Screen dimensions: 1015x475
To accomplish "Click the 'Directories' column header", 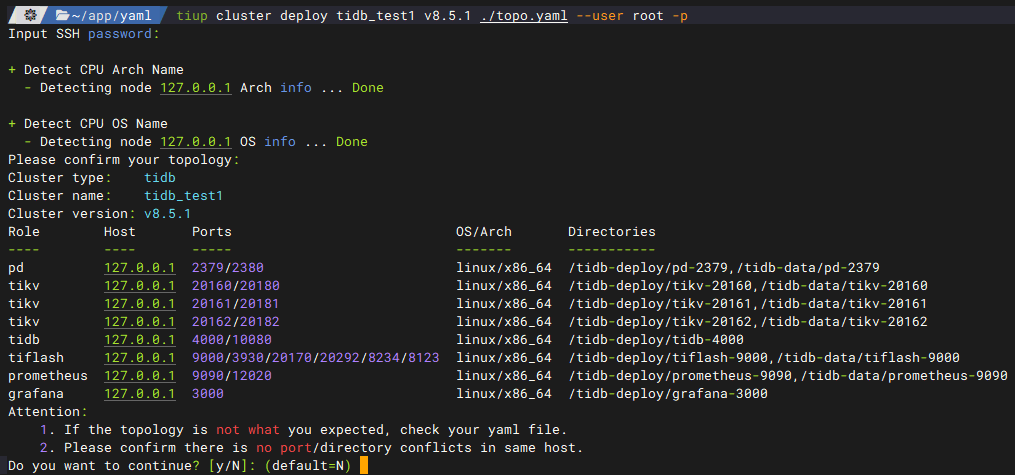I will click(x=612, y=232).
